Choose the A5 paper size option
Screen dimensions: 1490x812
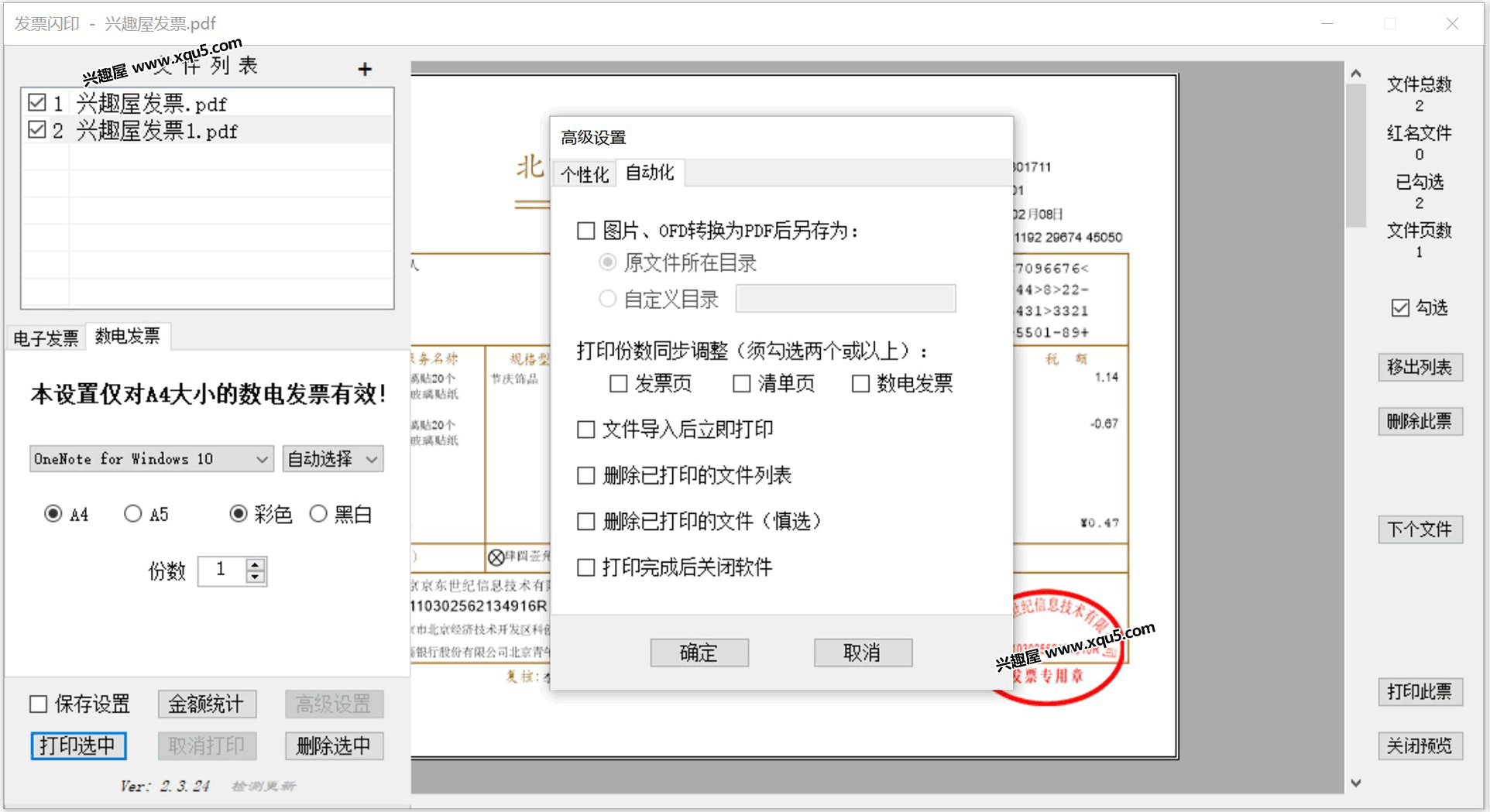pos(133,514)
